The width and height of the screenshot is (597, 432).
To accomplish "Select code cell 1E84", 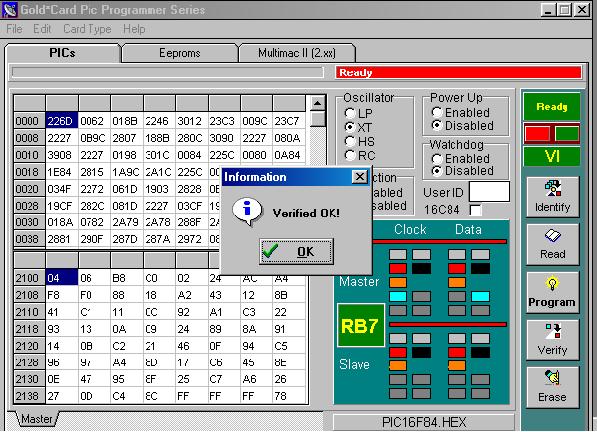I will pos(62,172).
